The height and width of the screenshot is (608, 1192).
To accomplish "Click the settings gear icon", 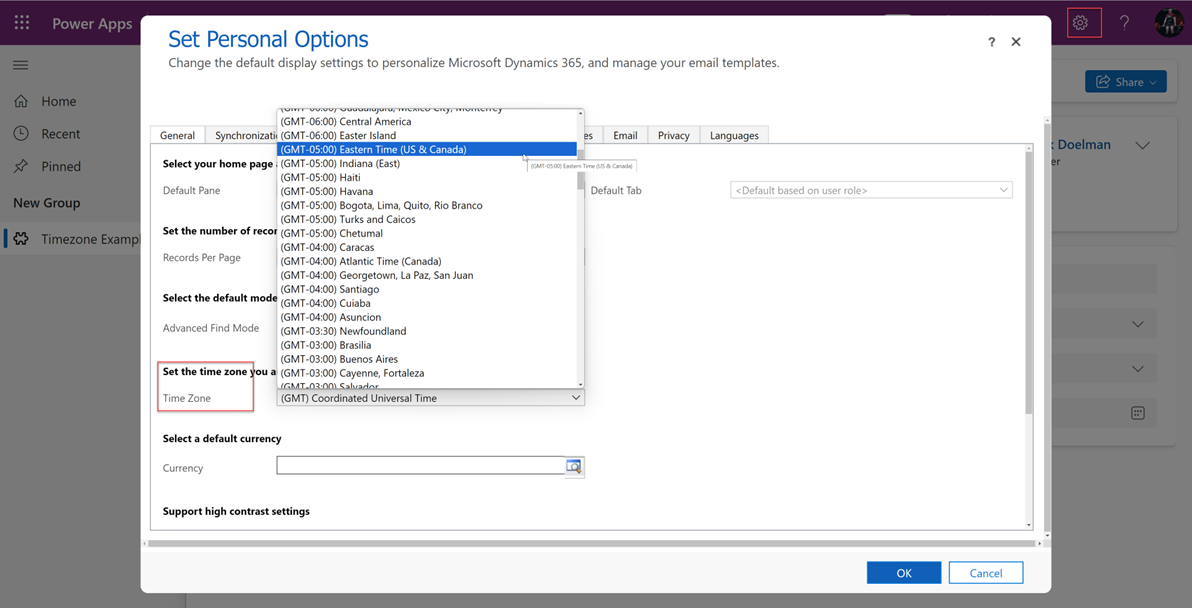I will tap(1081, 23).
